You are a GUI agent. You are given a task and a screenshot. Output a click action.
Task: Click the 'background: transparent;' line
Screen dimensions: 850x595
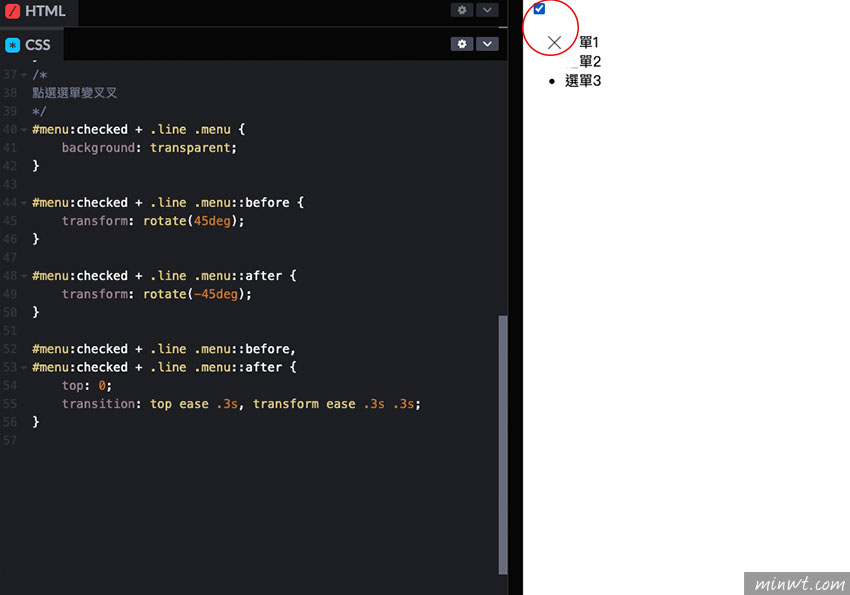pyautogui.click(x=149, y=147)
